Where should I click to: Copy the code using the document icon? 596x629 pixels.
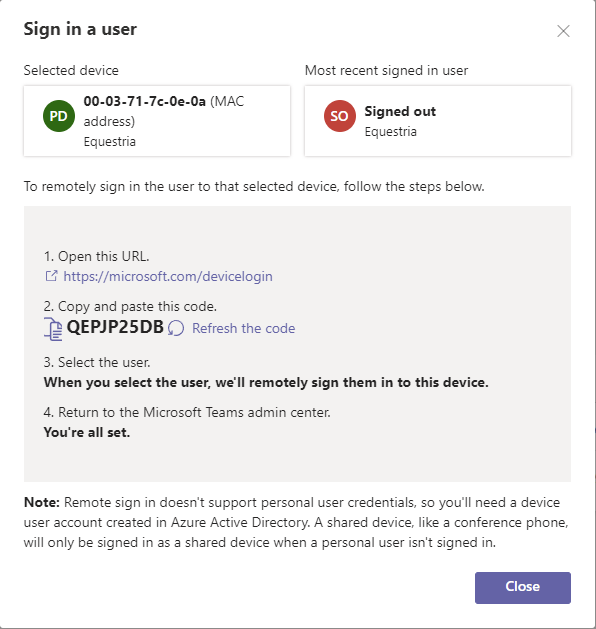coord(53,329)
